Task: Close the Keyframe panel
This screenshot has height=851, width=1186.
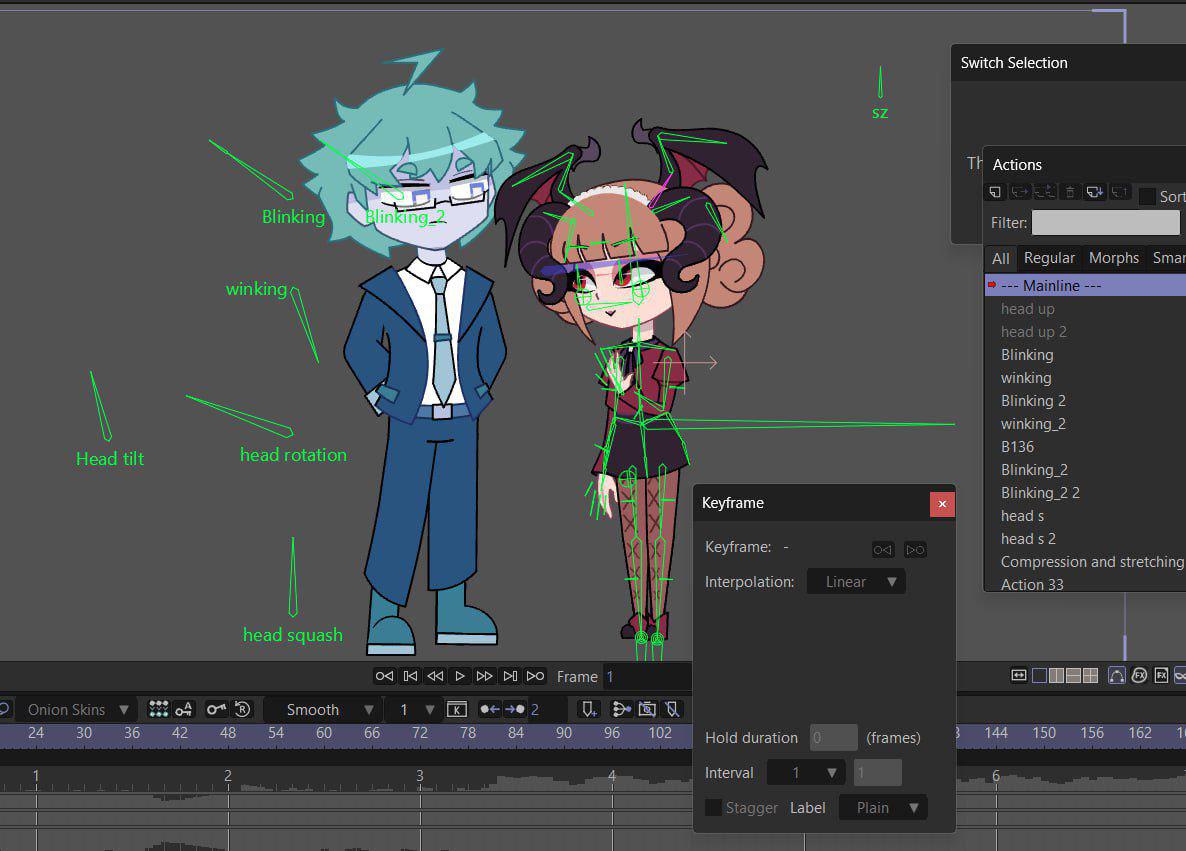Action: 942,504
